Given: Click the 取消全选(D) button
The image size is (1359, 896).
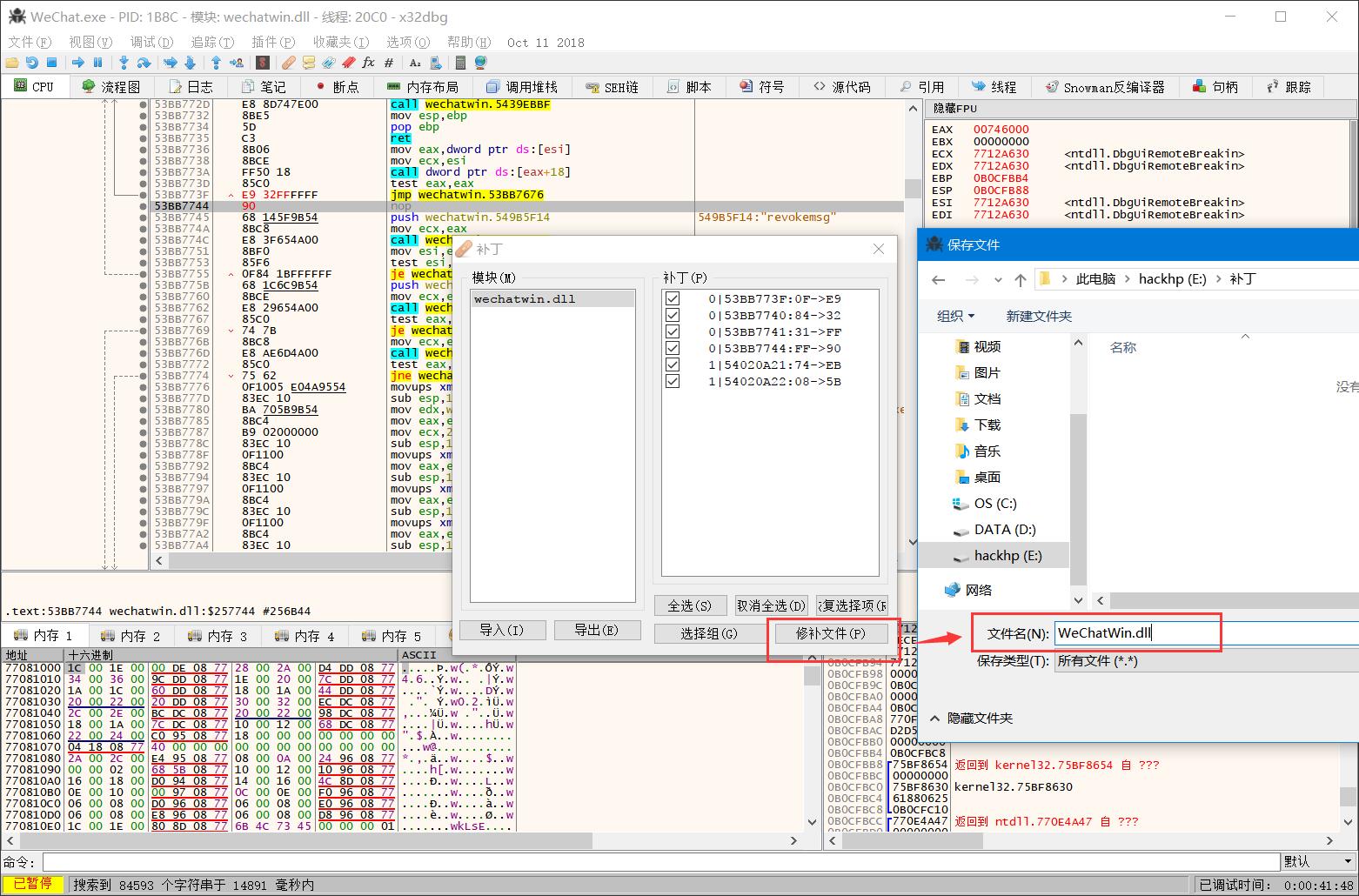Looking at the screenshot, I should 771,605.
